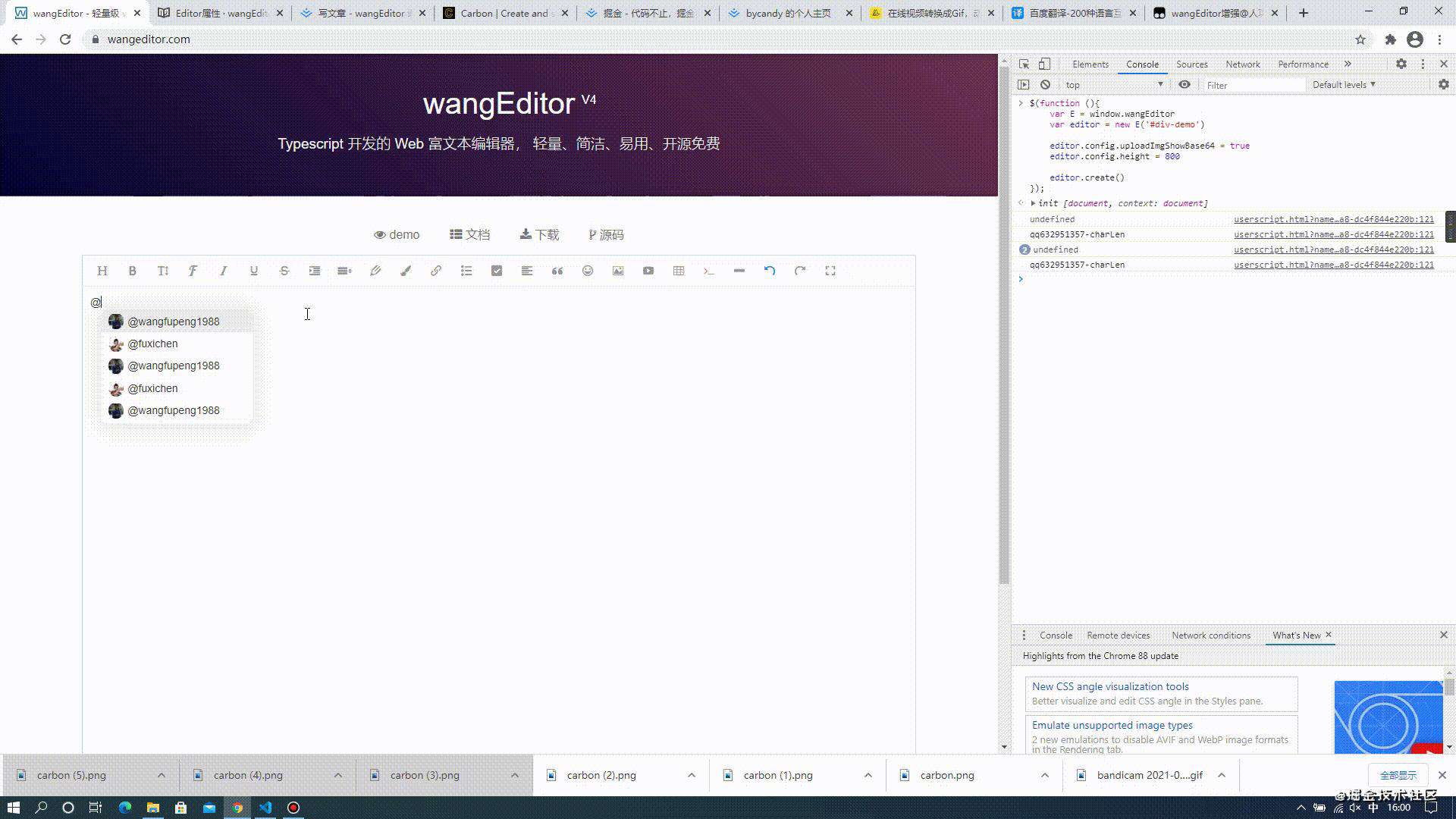Insert an image via toolbar
Viewport: 1456px width, 819px height.
(x=618, y=271)
